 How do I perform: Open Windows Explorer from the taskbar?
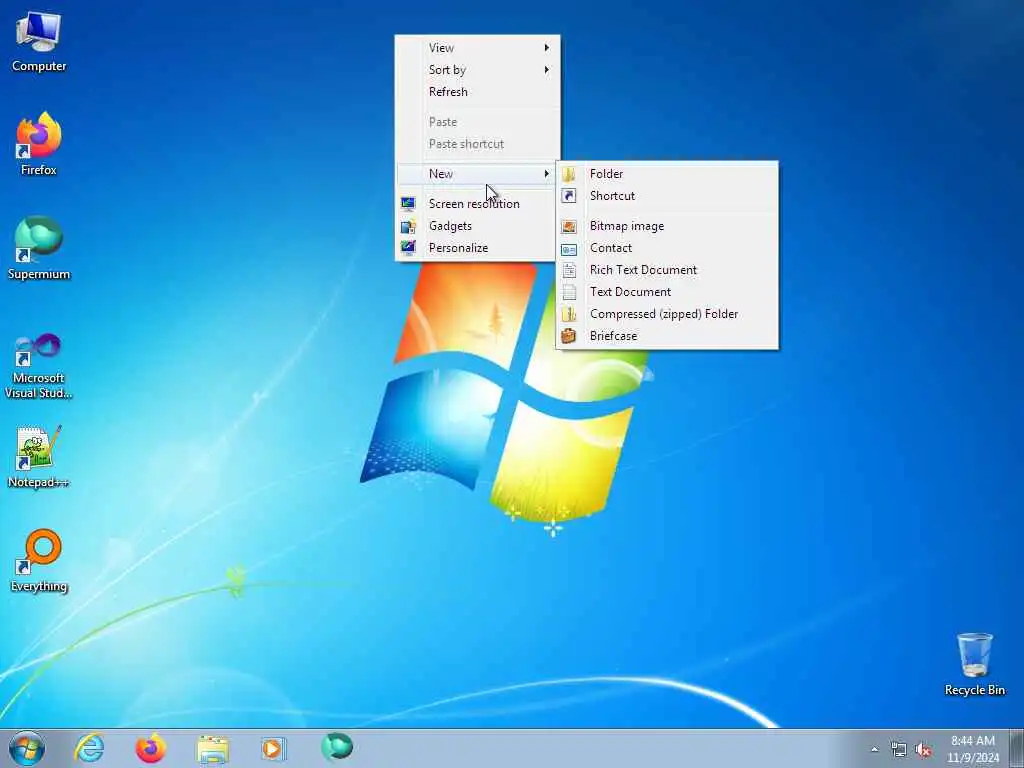212,749
